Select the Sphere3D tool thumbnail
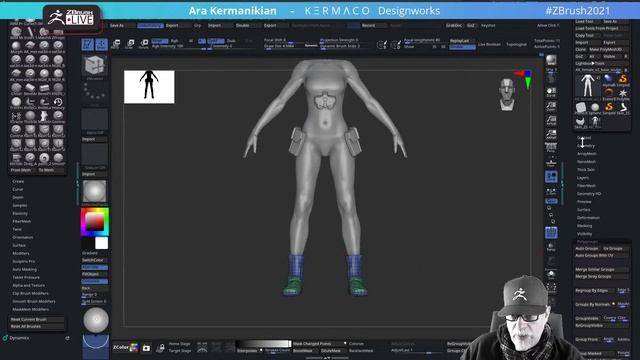The height and width of the screenshot is (360, 640). tap(594, 107)
